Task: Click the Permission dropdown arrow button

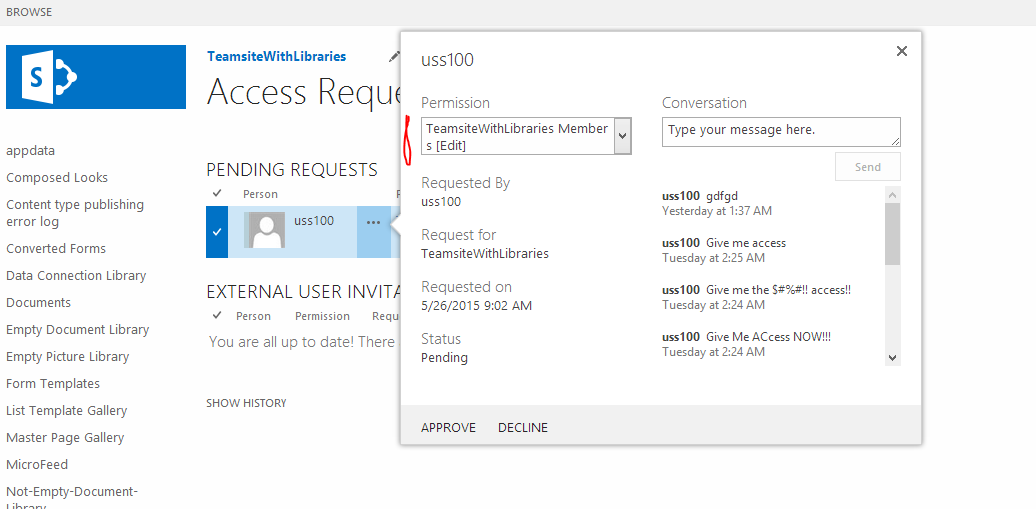Action: coord(622,136)
